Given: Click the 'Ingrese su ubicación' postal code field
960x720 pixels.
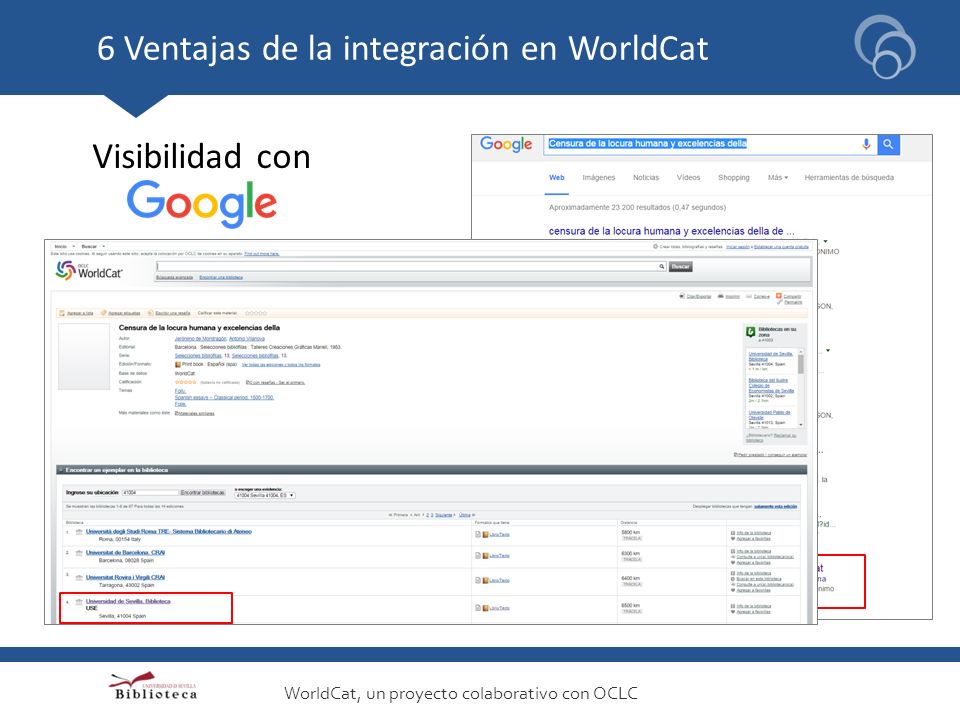Looking at the screenshot, I should pyautogui.click(x=150, y=492).
